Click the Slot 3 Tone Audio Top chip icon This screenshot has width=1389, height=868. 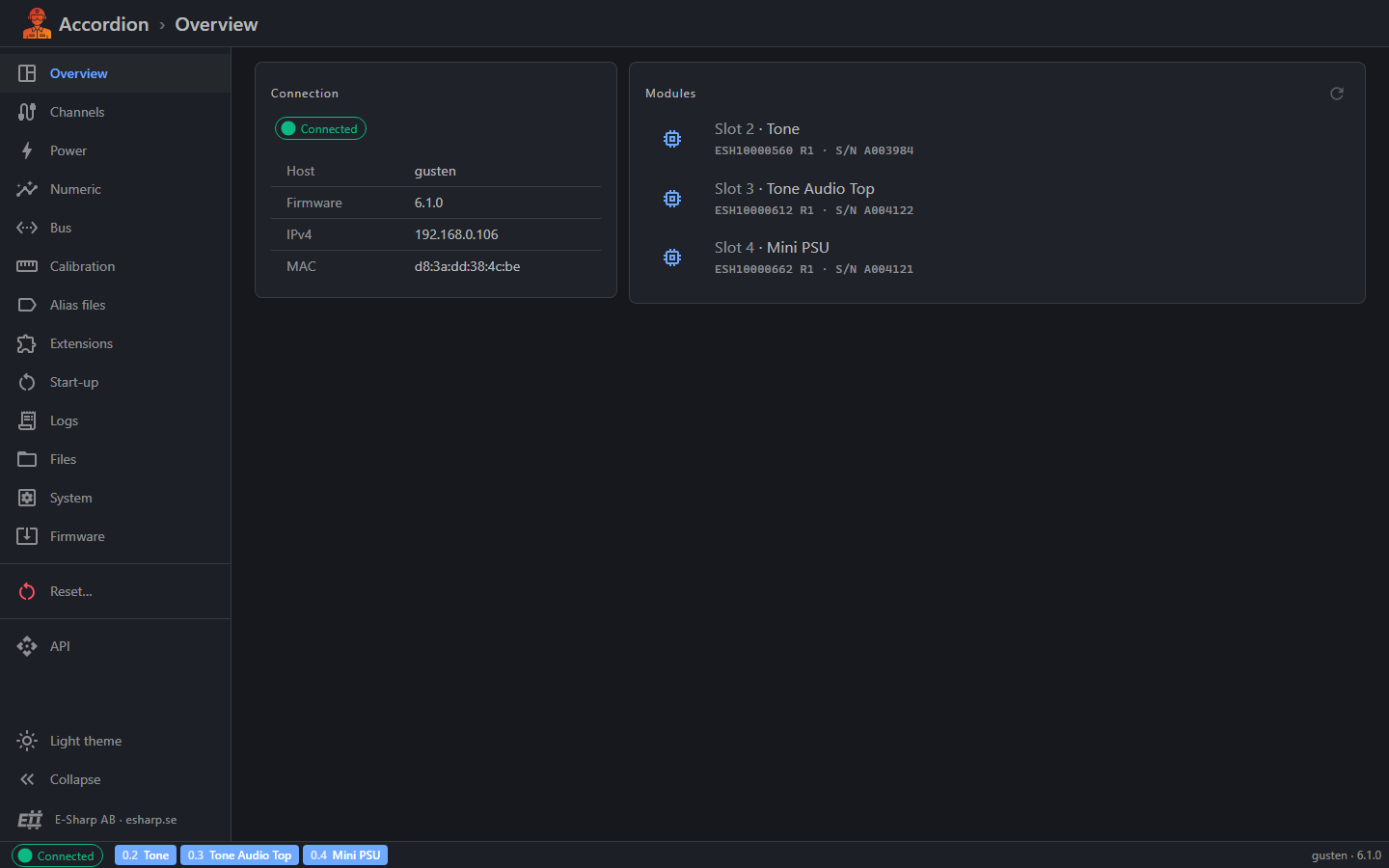[x=672, y=199]
